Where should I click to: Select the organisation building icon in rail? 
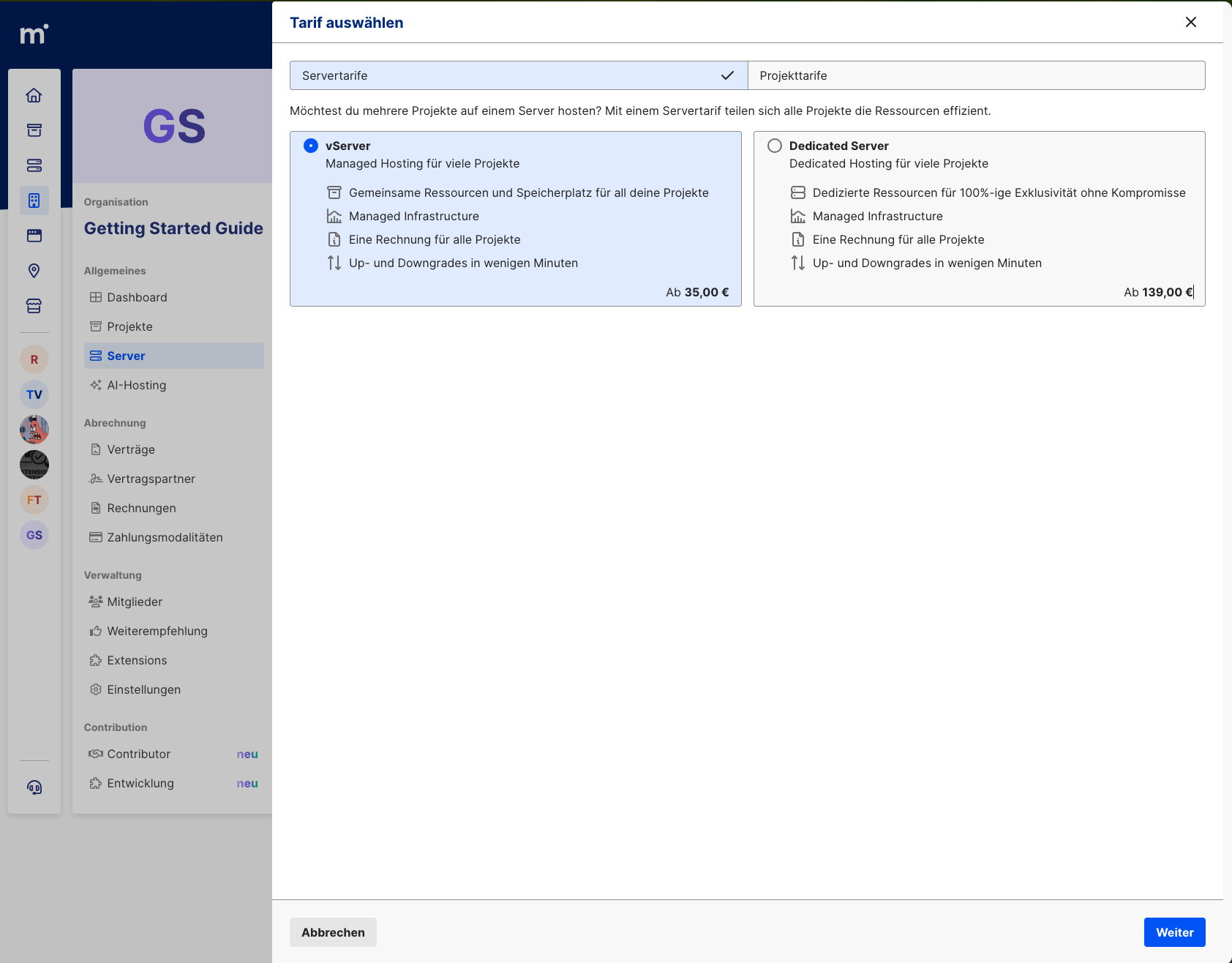click(x=34, y=201)
